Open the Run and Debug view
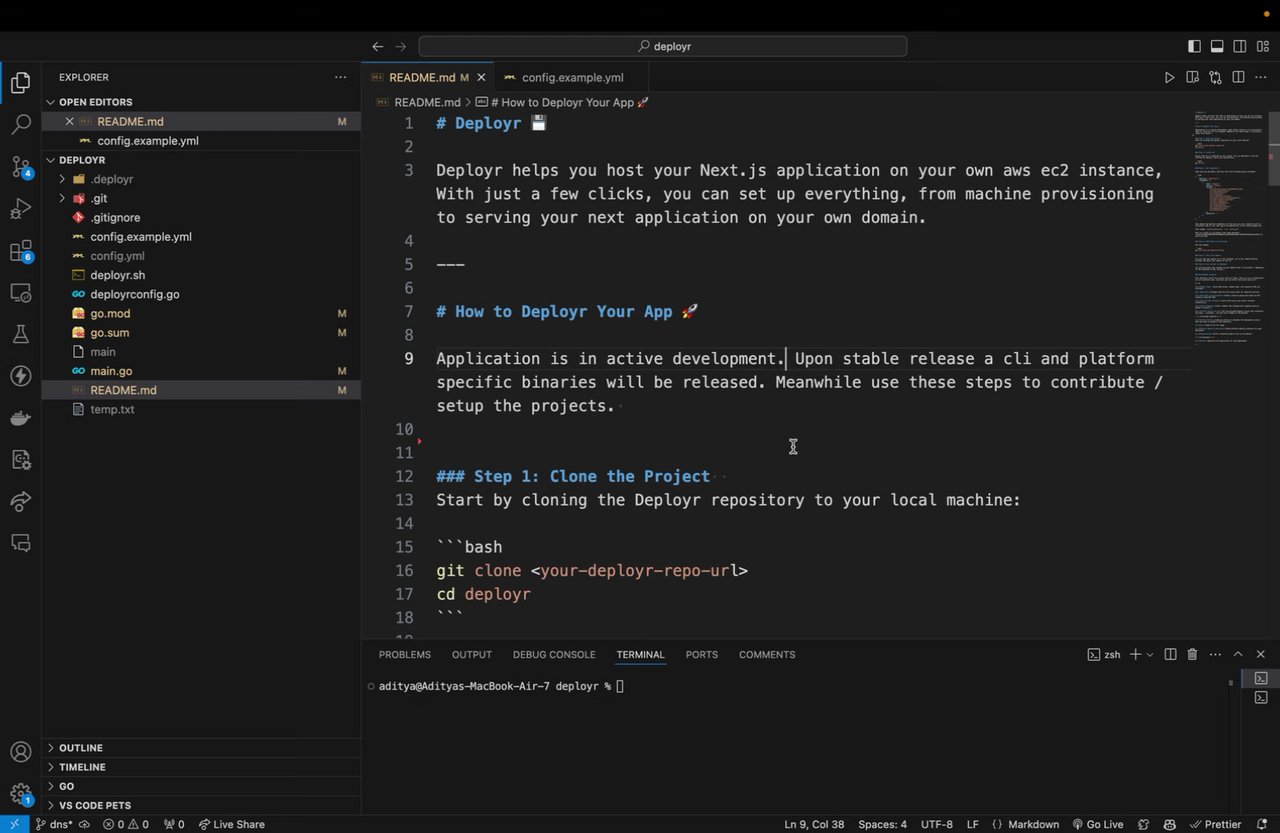The width and height of the screenshot is (1280, 833). (20, 209)
